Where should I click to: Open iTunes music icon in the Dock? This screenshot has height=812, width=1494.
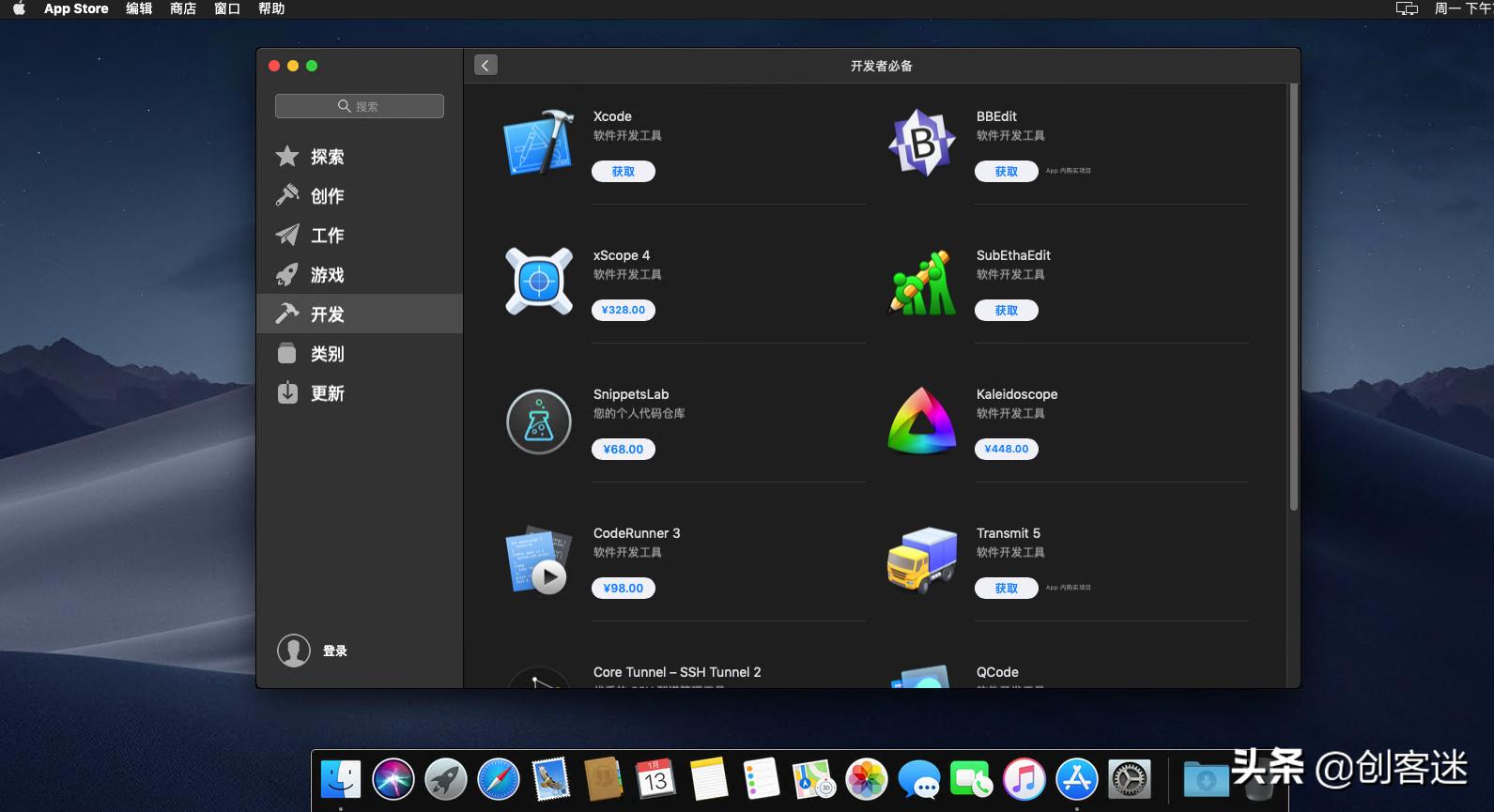tap(1024, 779)
